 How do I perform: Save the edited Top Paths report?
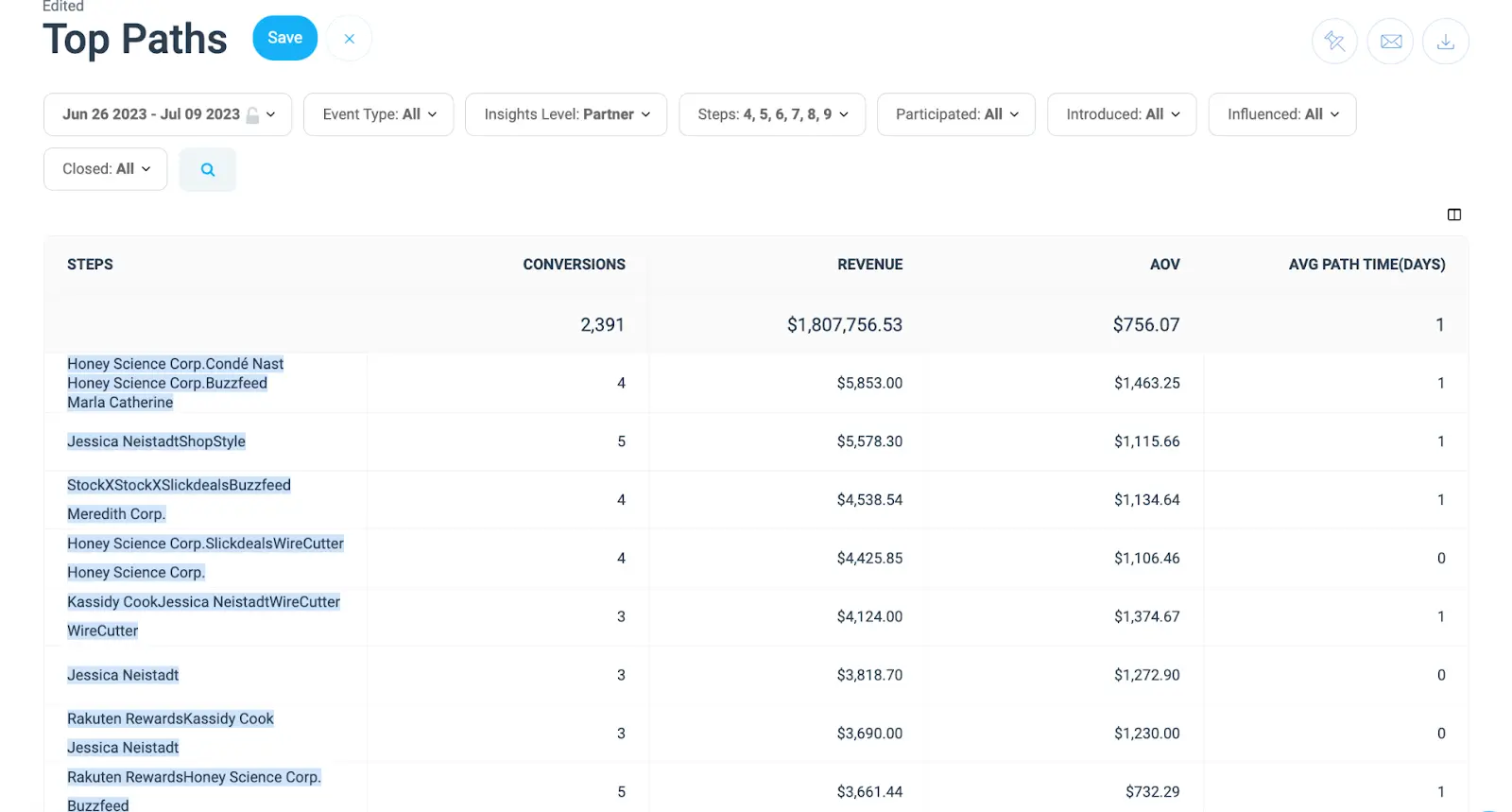click(x=285, y=38)
